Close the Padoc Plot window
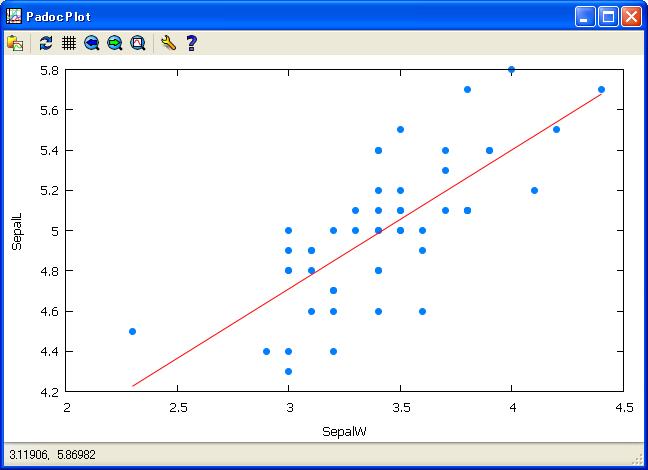 pyautogui.click(x=631, y=16)
